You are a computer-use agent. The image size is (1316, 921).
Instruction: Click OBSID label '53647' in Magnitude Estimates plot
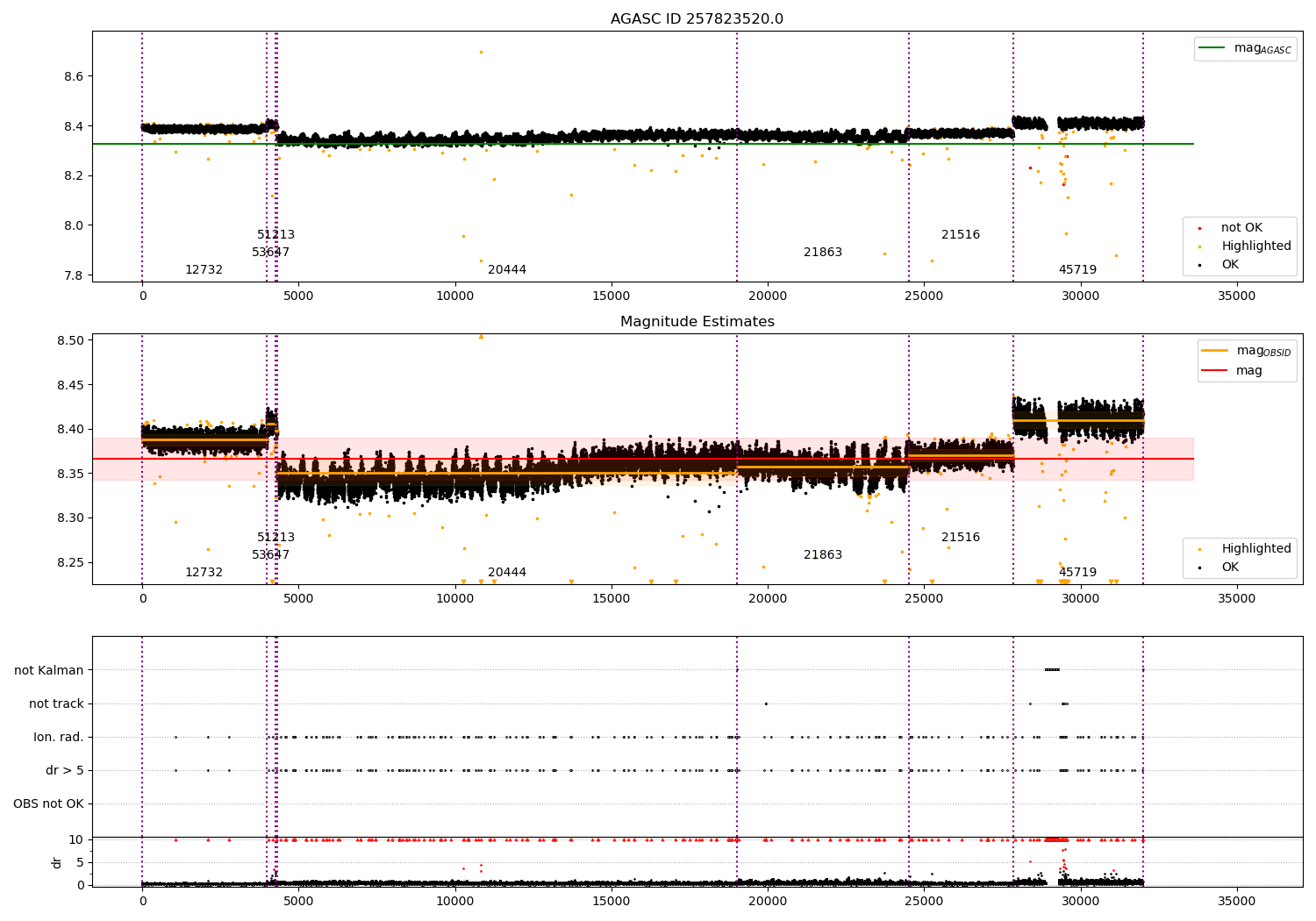(270, 555)
